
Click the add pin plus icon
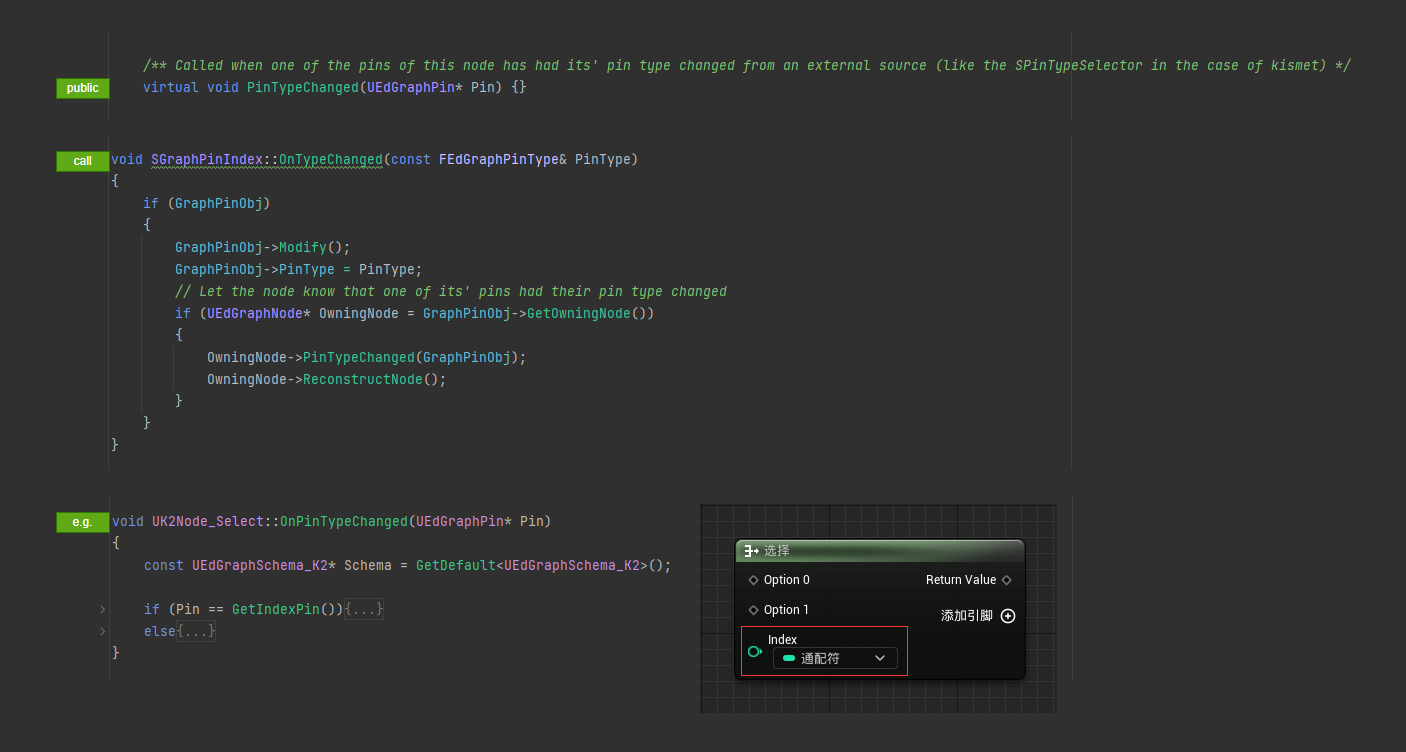(x=1008, y=616)
